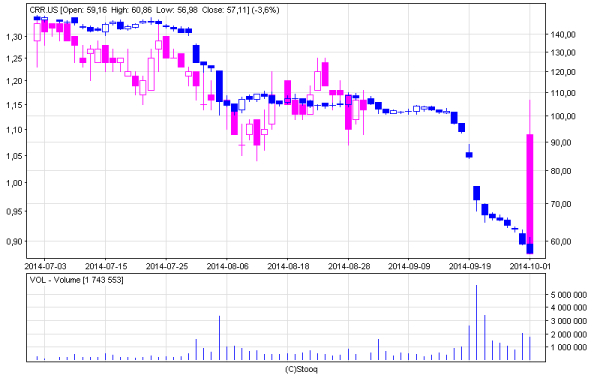Click the tallest volume bar above 5 000 000
The height and width of the screenshot is (375, 600).
[x=476, y=322]
